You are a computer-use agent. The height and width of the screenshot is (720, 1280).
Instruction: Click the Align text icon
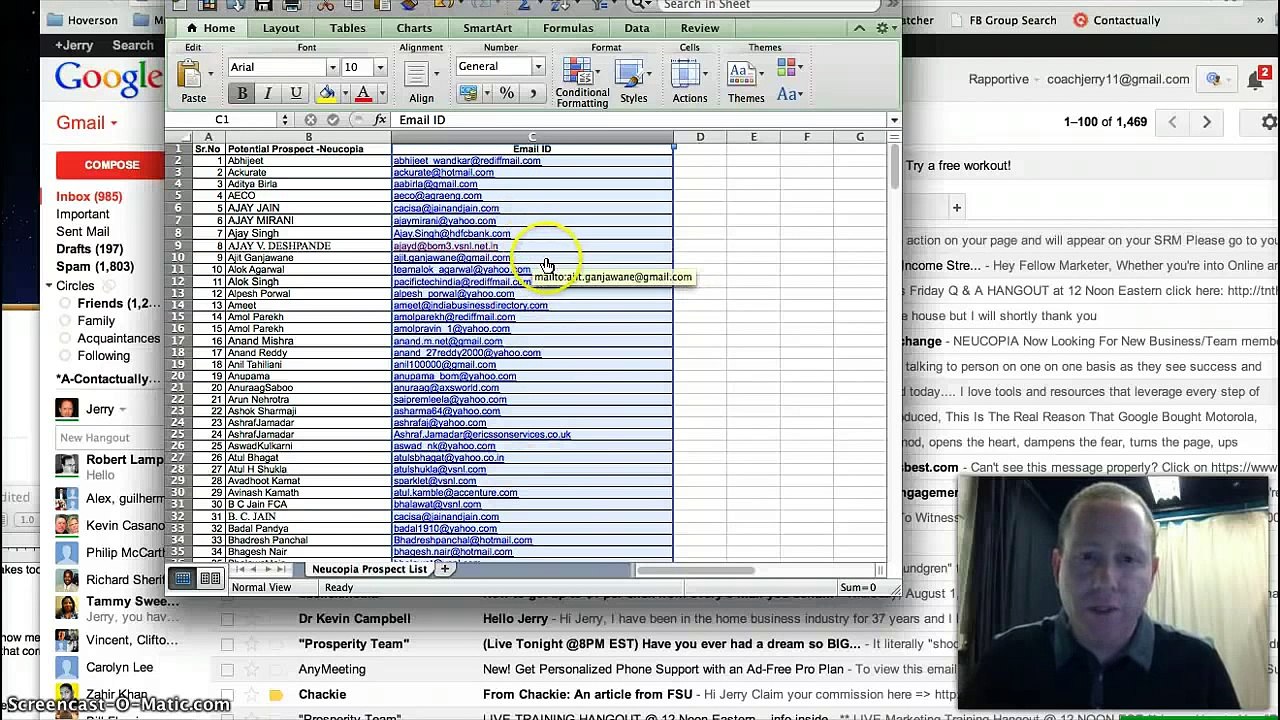pyautogui.click(x=417, y=75)
